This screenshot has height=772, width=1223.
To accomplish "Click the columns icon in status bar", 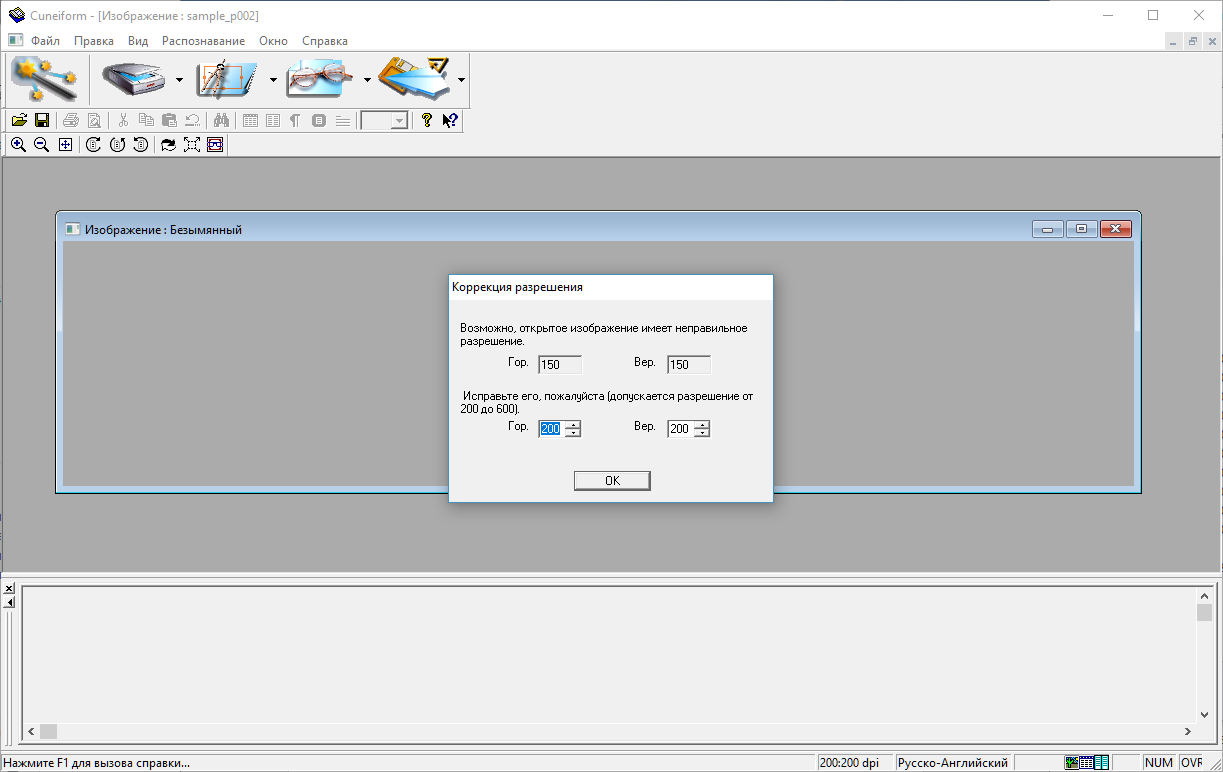I will coord(1101,763).
